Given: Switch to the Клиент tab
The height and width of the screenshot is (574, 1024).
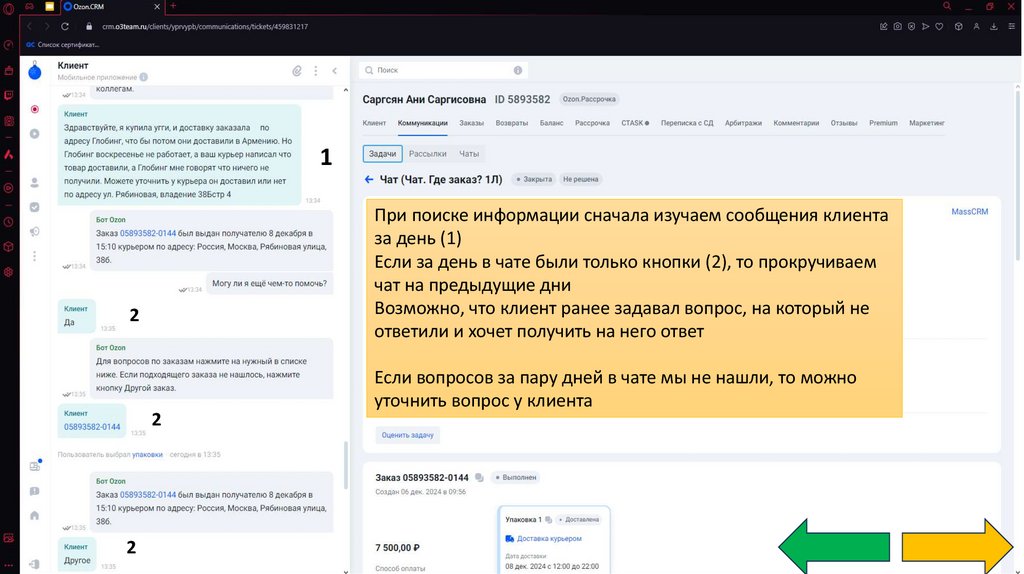Looking at the screenshot, I should pyautogui.click(x=374, y=123).
